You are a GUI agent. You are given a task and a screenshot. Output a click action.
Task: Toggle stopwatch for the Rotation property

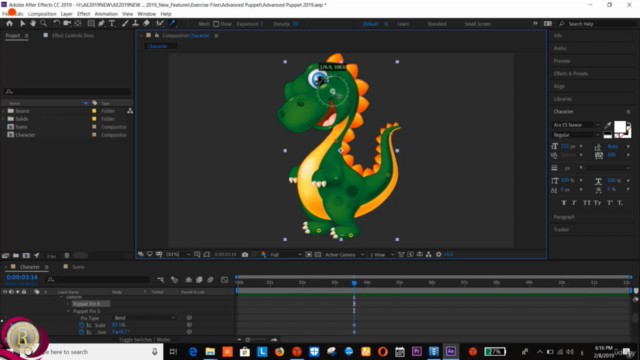(81, 332)
